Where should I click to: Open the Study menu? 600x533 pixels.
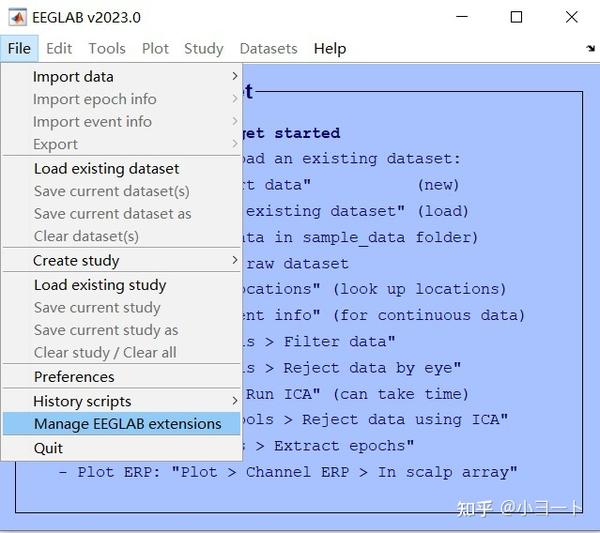204,48
